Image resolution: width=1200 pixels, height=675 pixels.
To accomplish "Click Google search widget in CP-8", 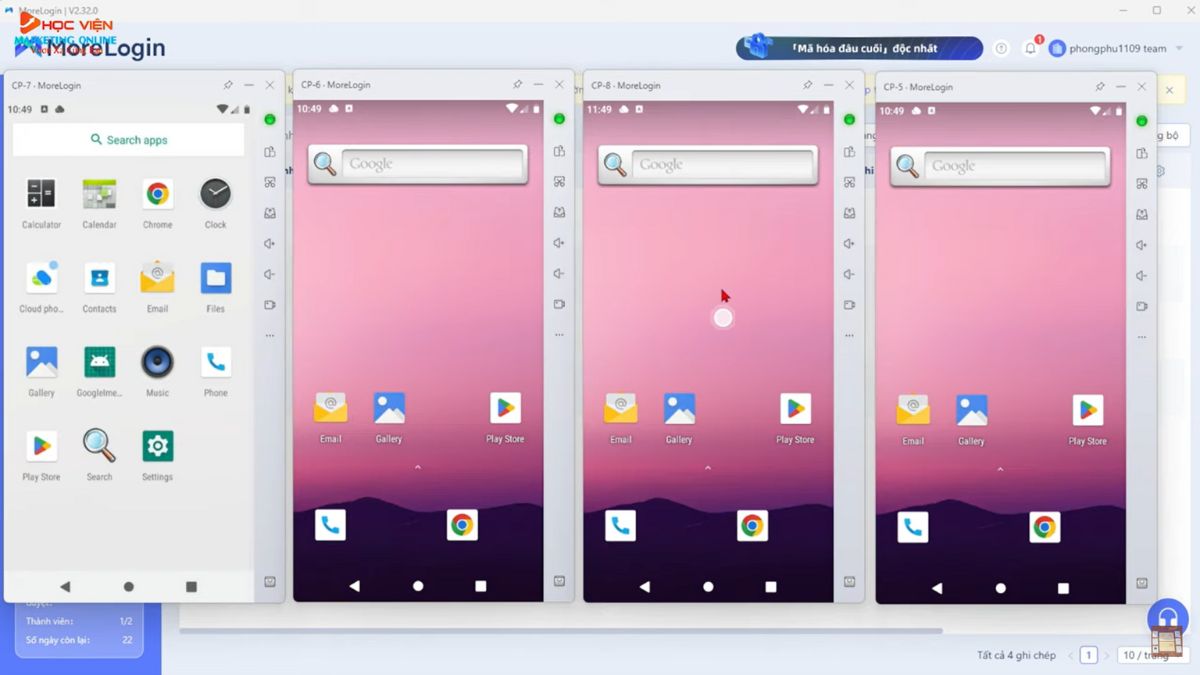I will (x=708, y=164).
